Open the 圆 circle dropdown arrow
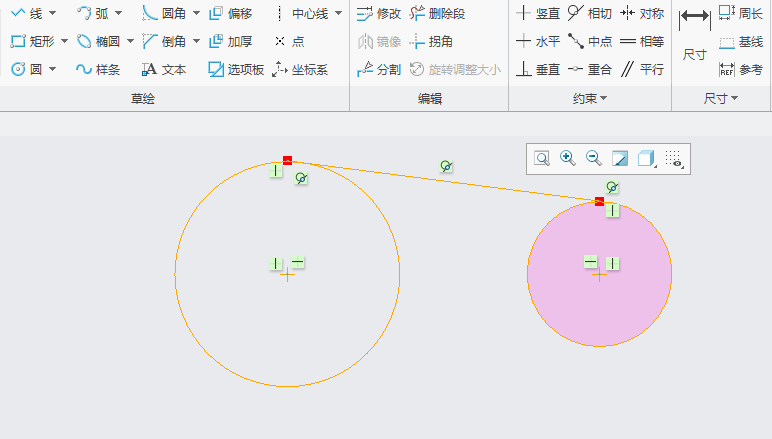772x439 pixels. click(x=53, y=69)
